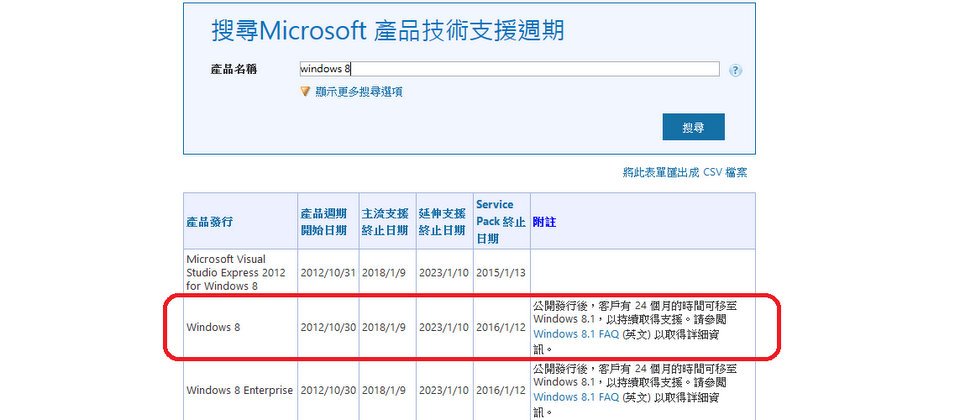Screen dimensions: 960x420
Task: Click 2023/1/10 date in Windows 8 Enterprise row
Action: pyautogui.click(x=444, y=390)
